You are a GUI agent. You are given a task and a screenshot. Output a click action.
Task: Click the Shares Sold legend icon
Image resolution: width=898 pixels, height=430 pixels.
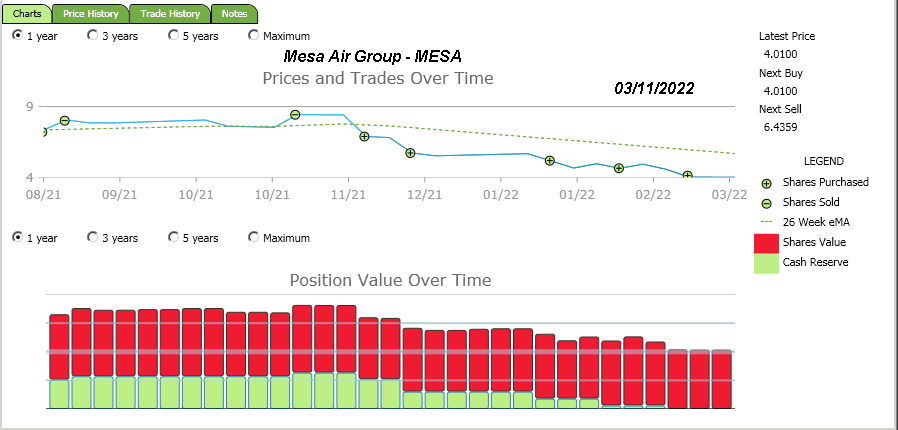tap(767, 203)
